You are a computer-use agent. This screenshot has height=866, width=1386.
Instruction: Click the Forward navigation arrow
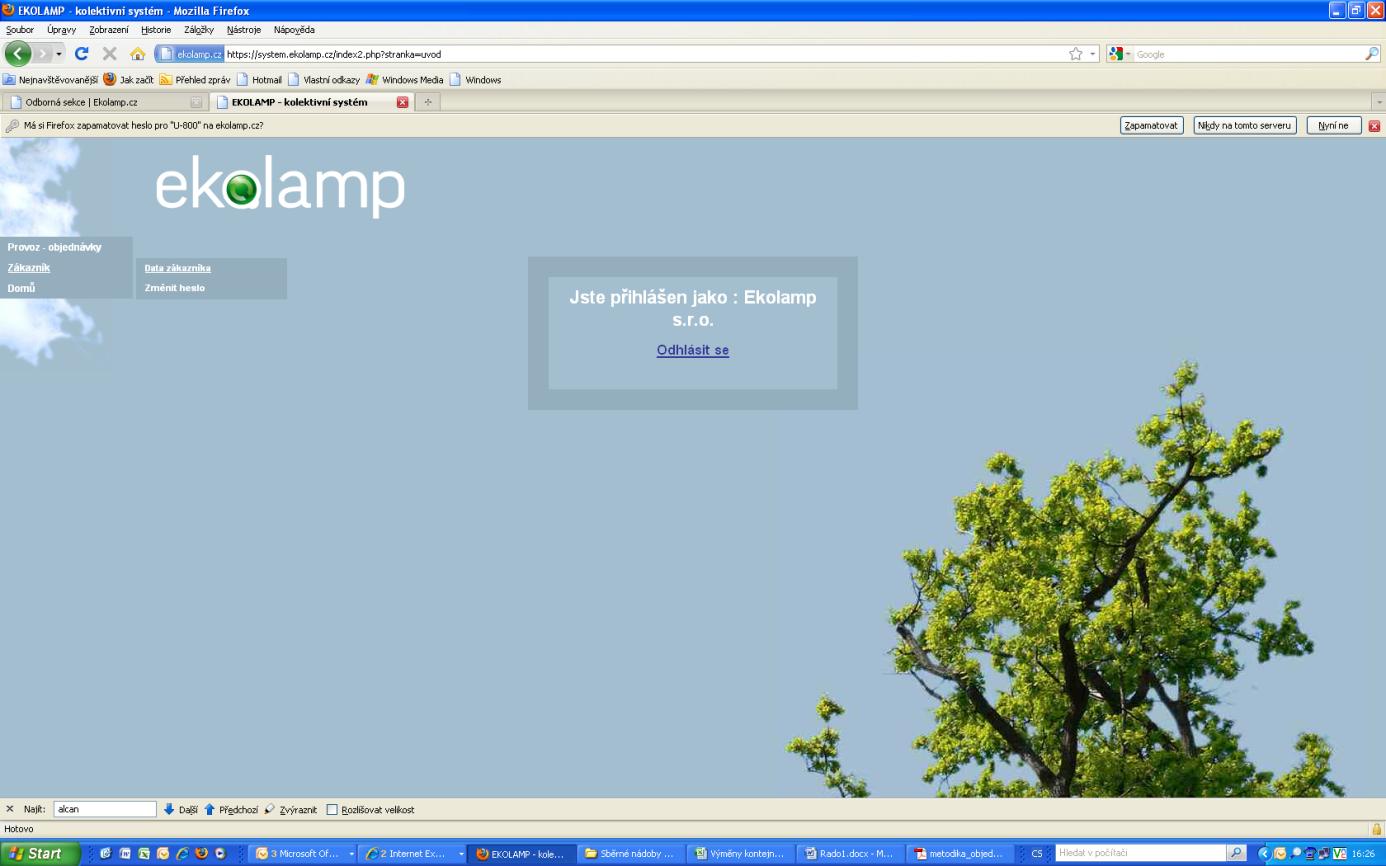pos(42,53)
